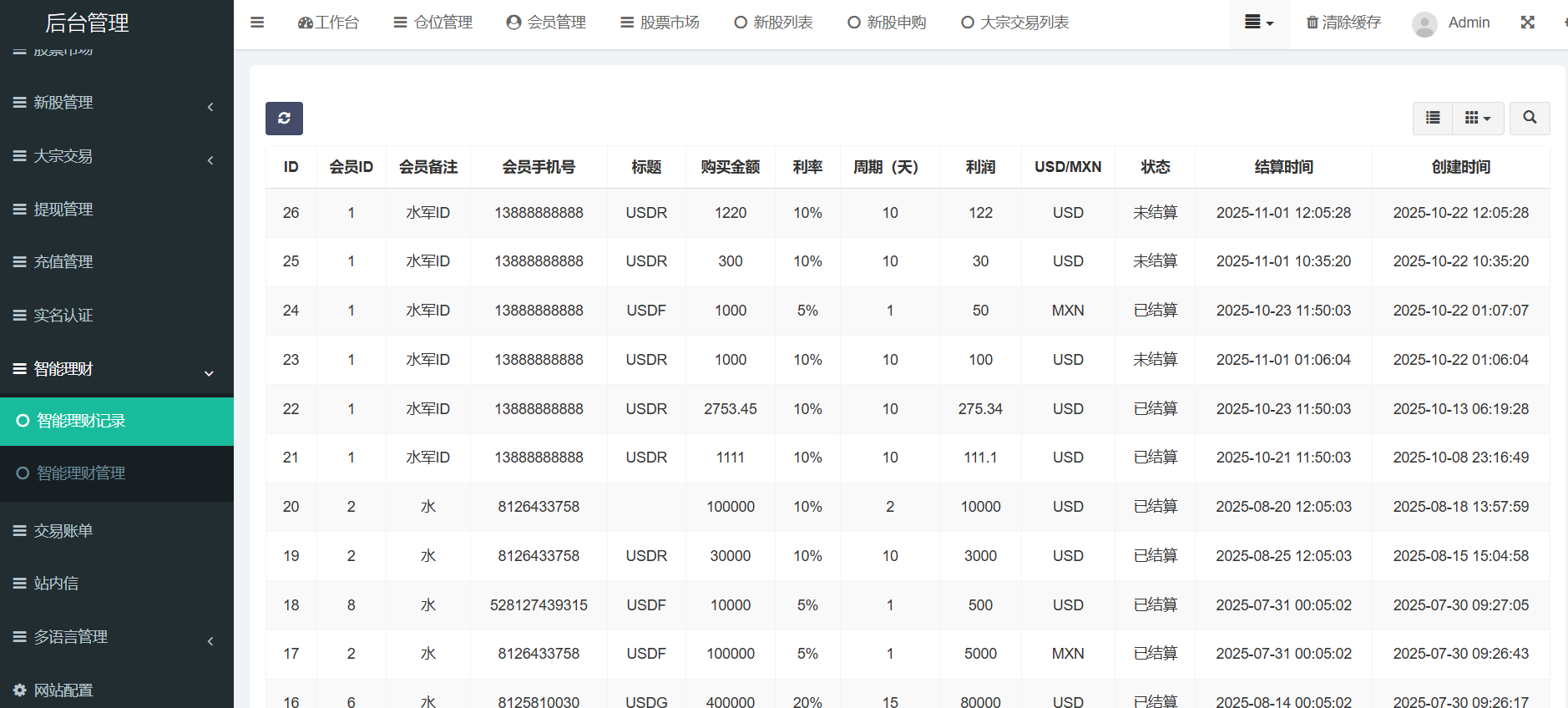Open header list dropdown menu
Screen dimensions: 1568x708
tap(1258, 23)
